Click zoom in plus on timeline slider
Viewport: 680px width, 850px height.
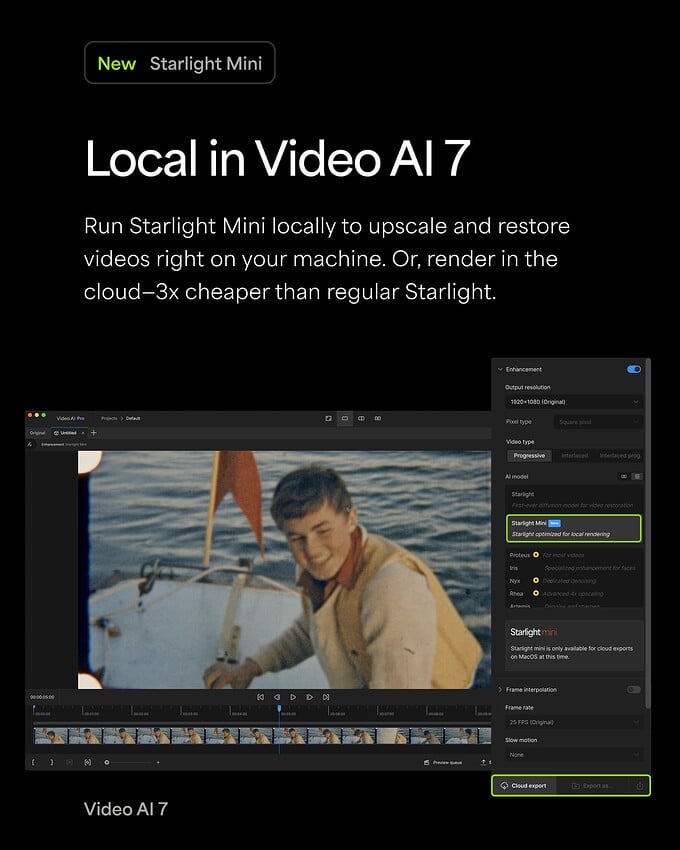(x=158, y=763)
